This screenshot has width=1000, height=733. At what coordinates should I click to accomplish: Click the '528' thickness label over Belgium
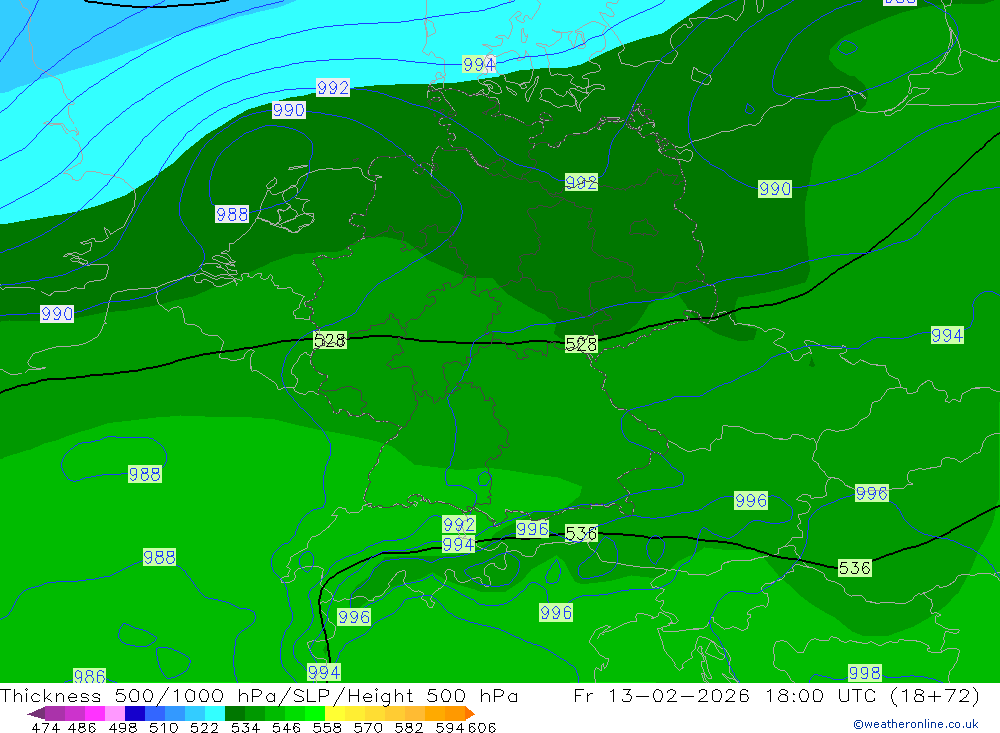(330, 340)
